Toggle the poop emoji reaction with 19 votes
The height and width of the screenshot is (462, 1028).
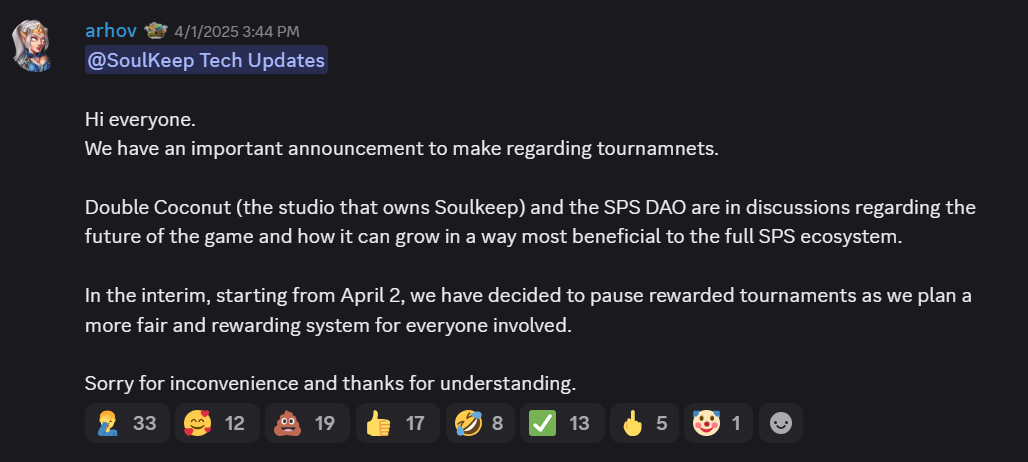pyautogui.click(x=306, y=423)
